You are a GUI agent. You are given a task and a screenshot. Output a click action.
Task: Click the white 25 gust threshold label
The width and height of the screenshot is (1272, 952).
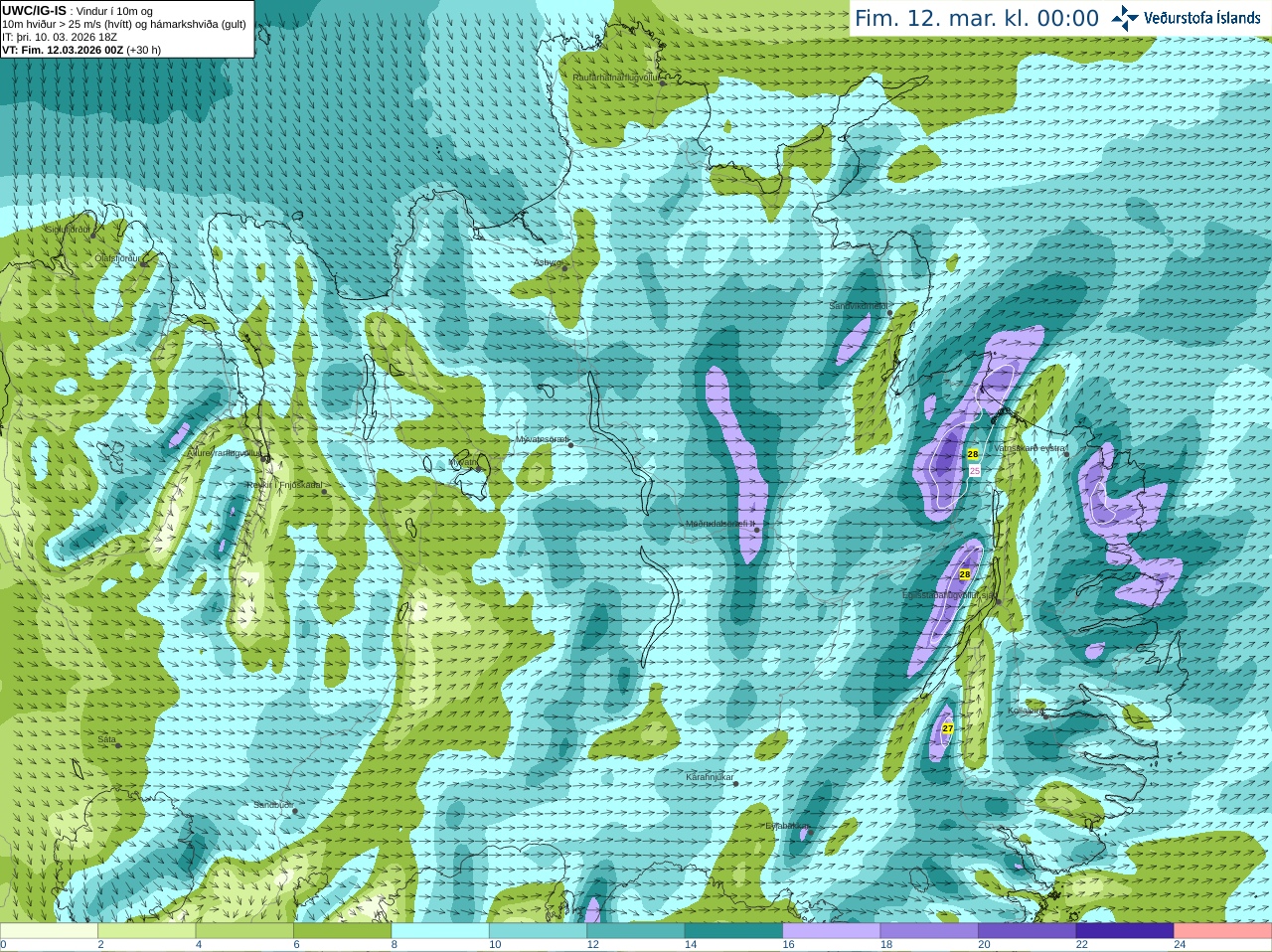pyautogui.click(x=975, y=471)
